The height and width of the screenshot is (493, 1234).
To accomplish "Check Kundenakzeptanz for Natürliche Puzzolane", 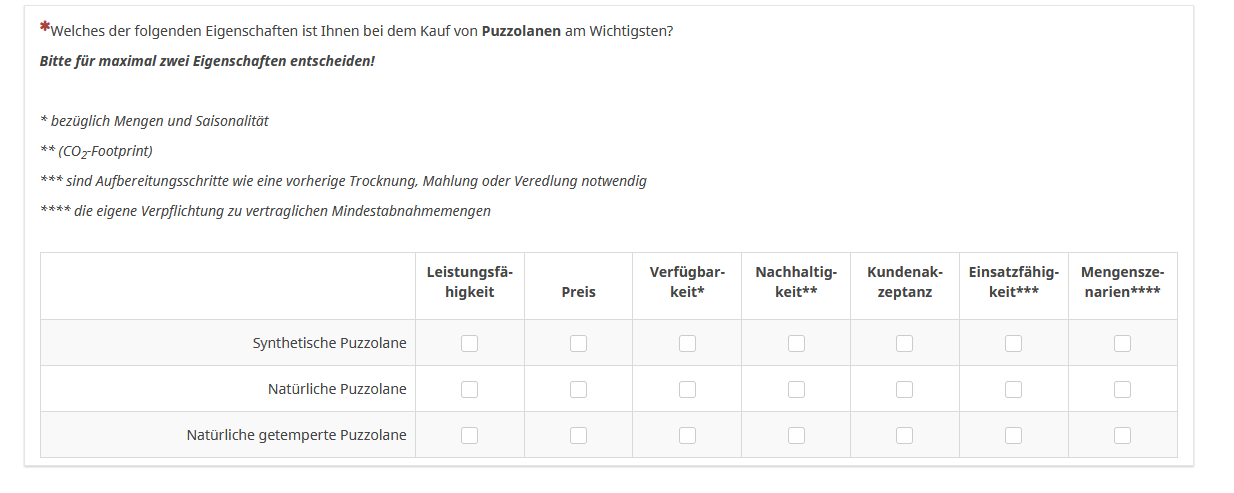I will pyautogui.click(x=905, y=389).
